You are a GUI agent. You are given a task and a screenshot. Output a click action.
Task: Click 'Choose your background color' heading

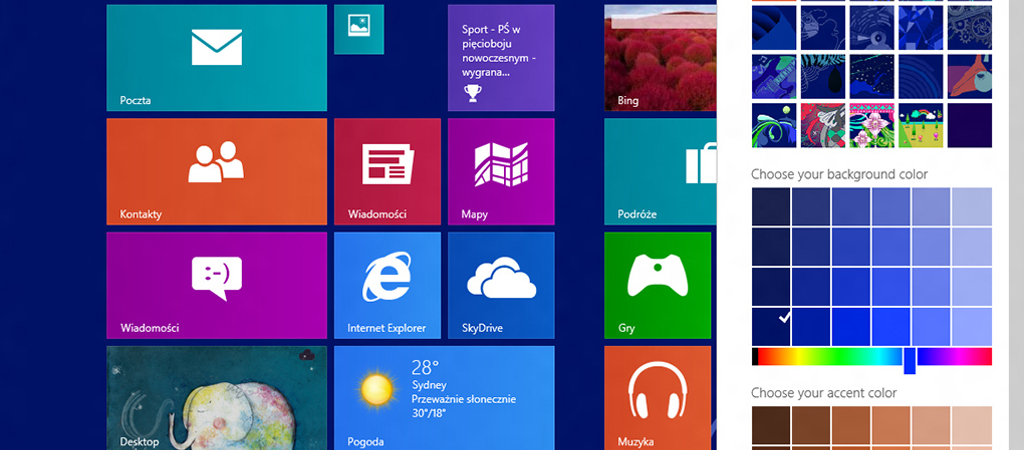tap(839, 174)
